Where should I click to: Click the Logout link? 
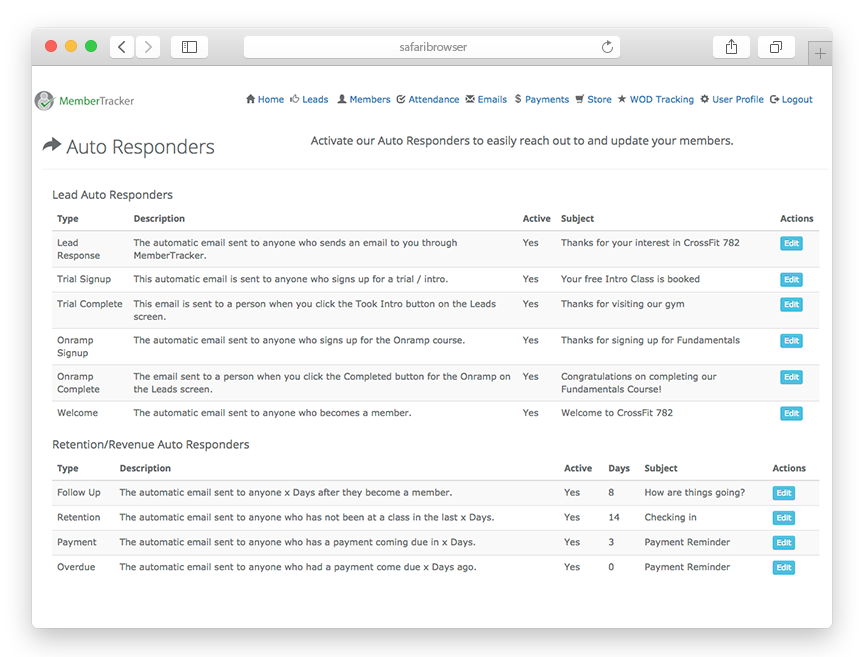pyautogui.click(x=791, y=100)
